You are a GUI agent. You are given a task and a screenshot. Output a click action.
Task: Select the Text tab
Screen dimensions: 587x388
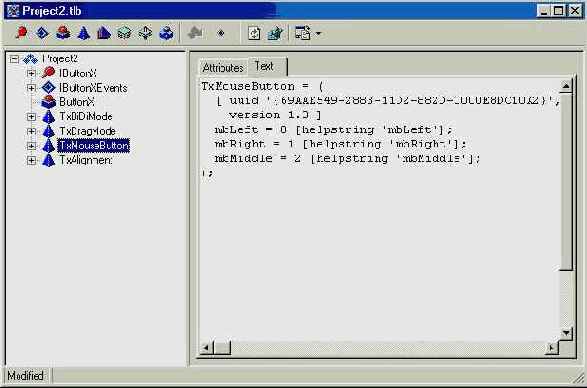pos(264,66)
